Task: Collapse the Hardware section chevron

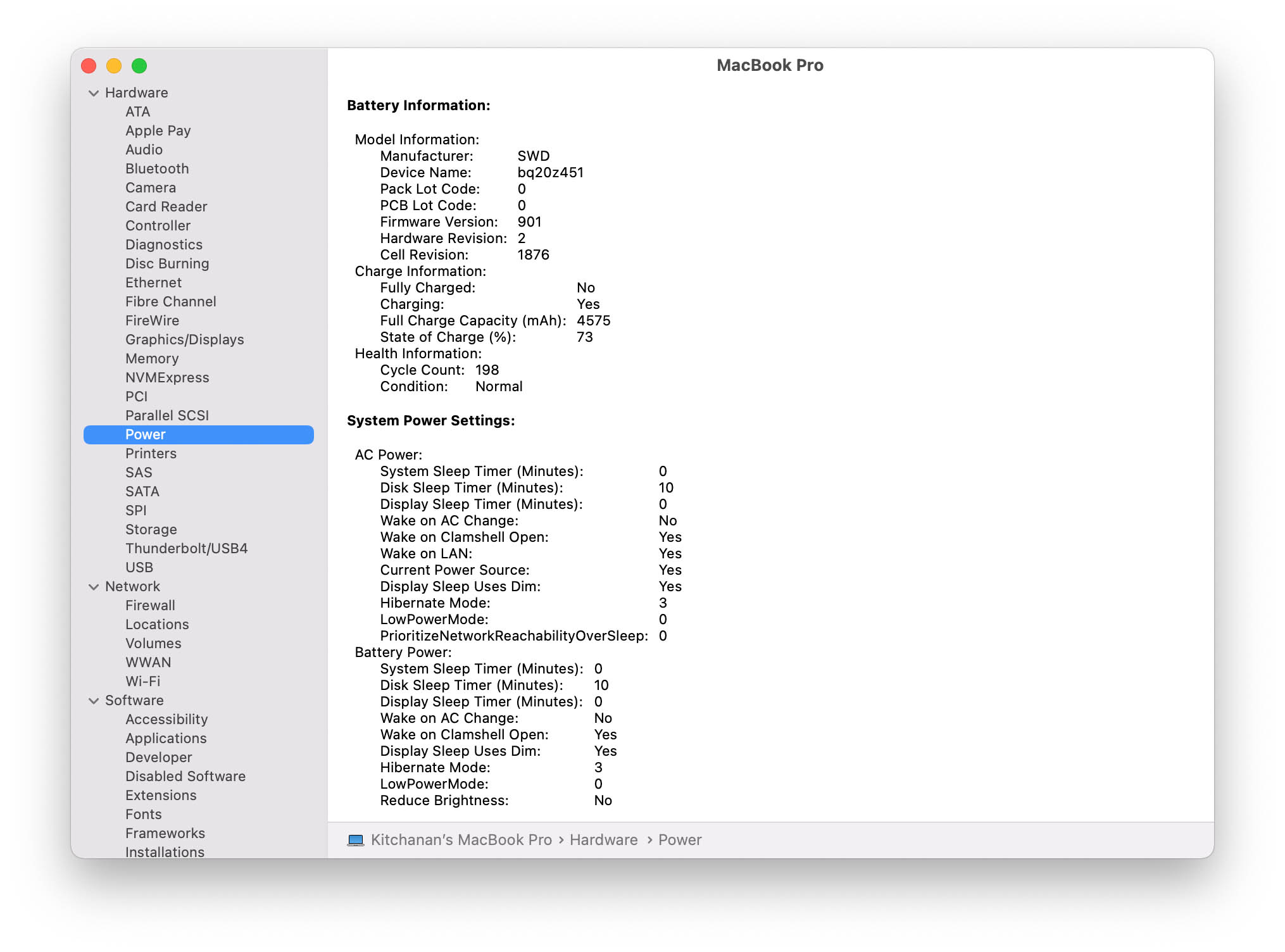Action: (94, 93)
